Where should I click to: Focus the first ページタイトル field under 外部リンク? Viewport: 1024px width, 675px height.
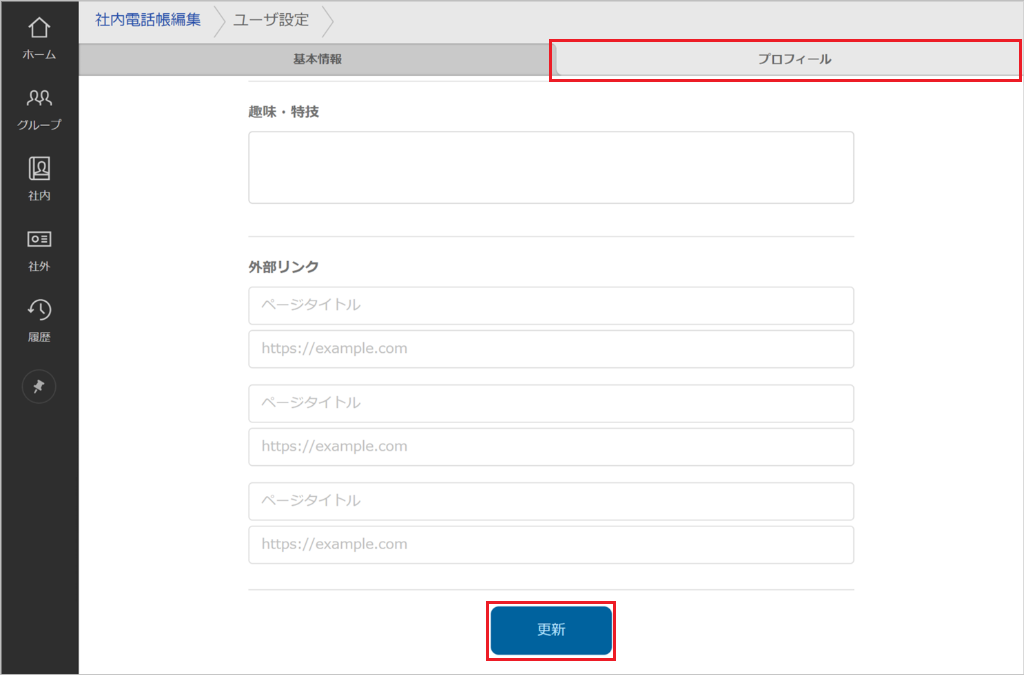[550, 305]
